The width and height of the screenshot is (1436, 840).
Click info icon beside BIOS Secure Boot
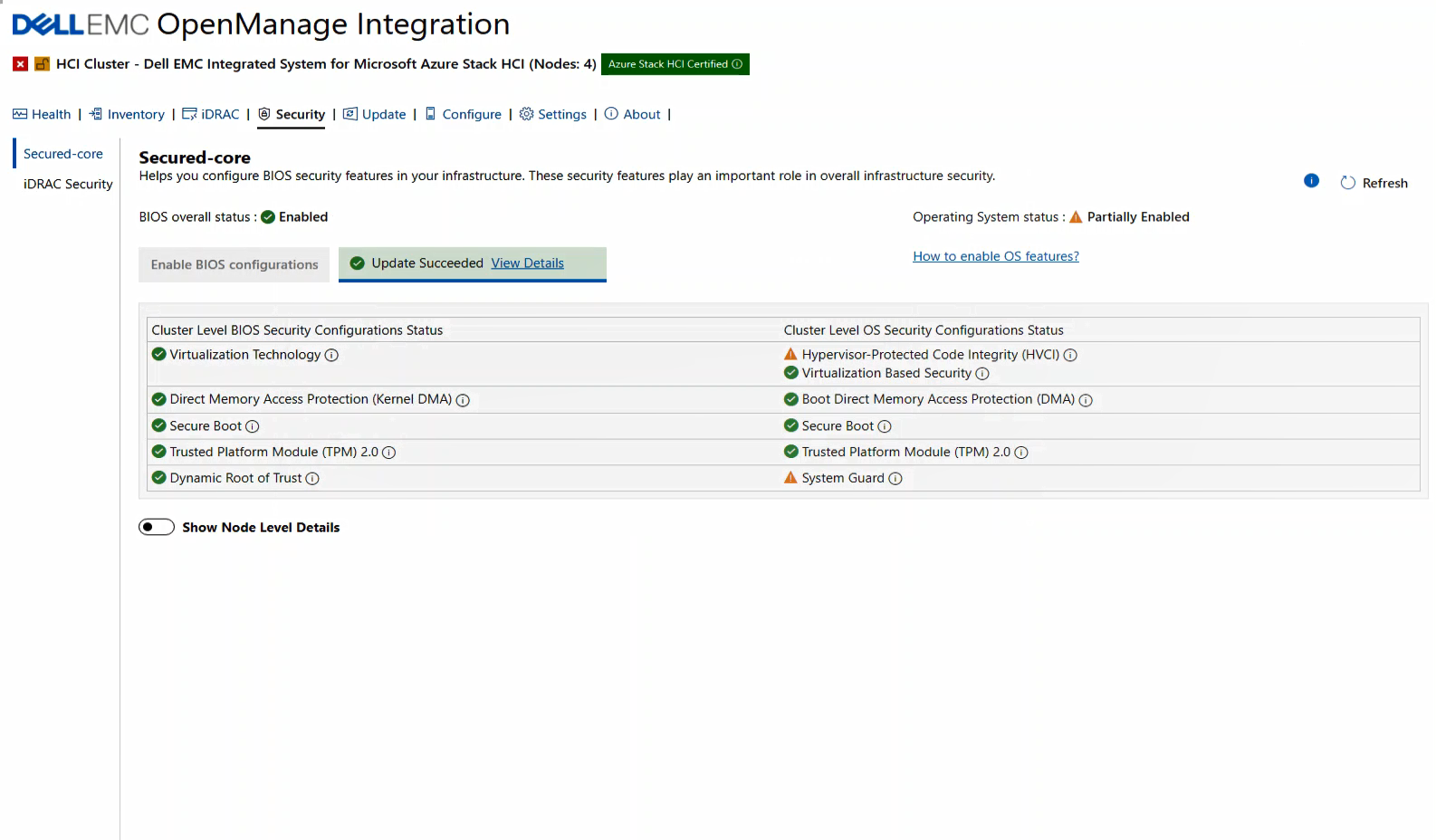253,426
